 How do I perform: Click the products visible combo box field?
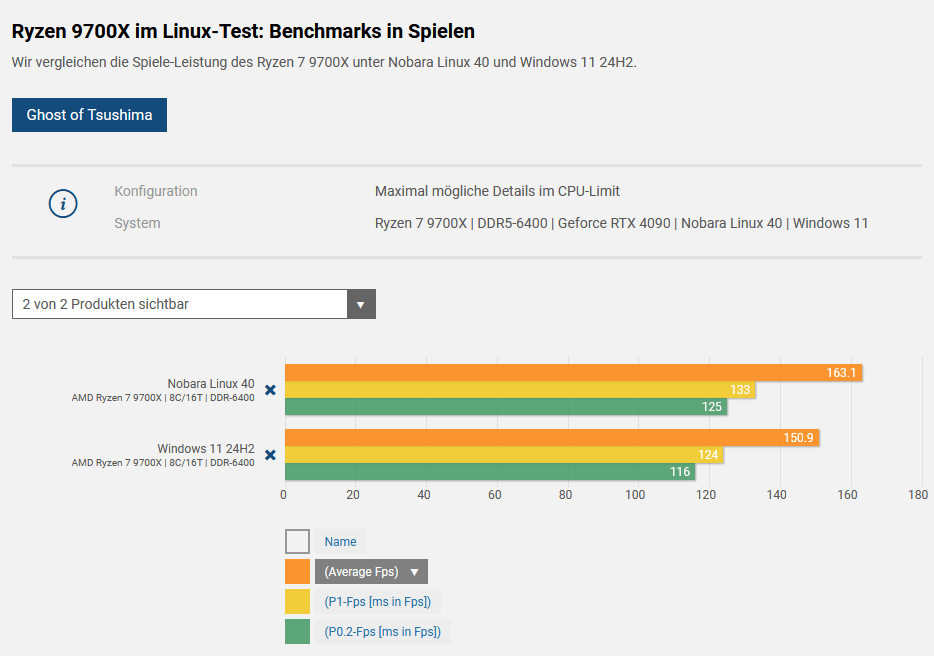point(194,304)
